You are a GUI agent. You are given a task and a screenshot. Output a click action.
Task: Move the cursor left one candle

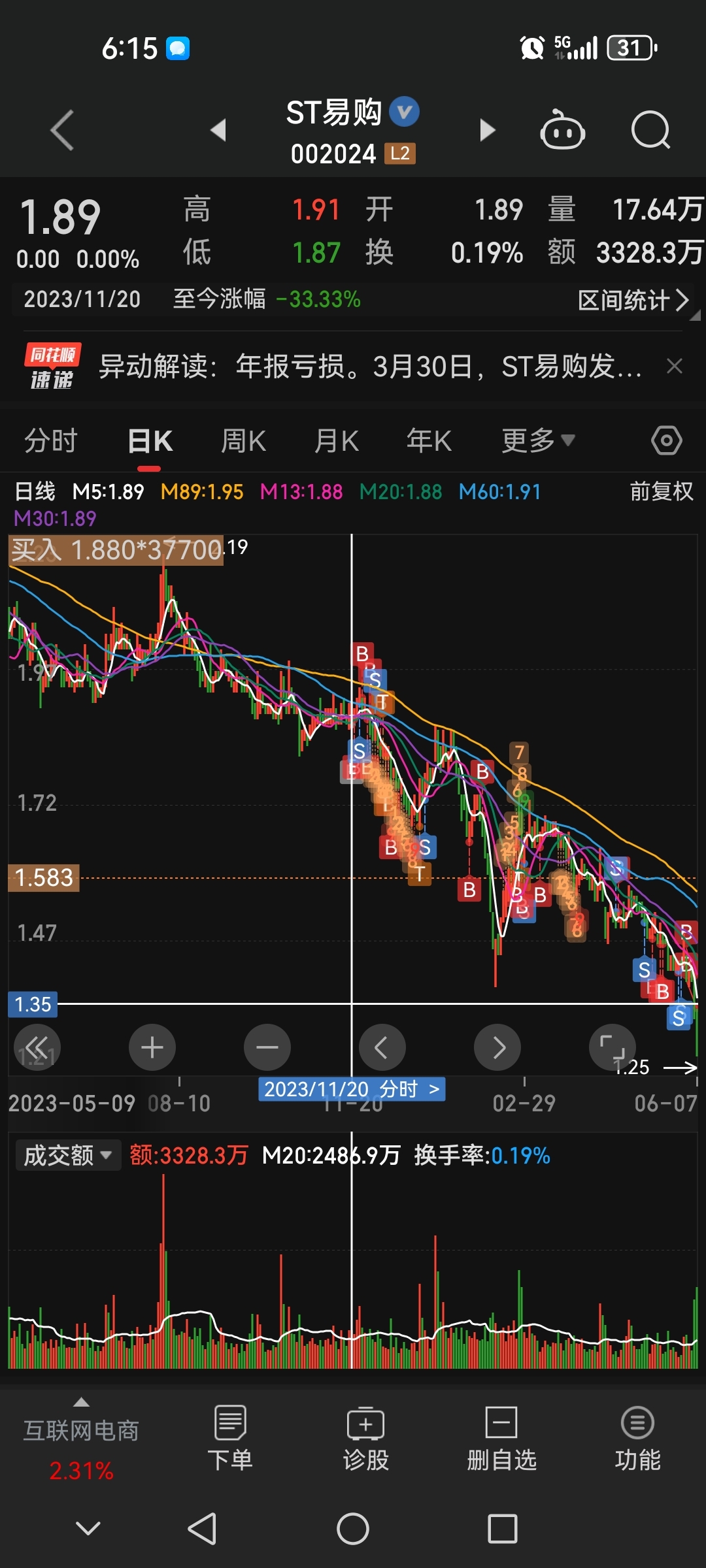point(382,1047)
